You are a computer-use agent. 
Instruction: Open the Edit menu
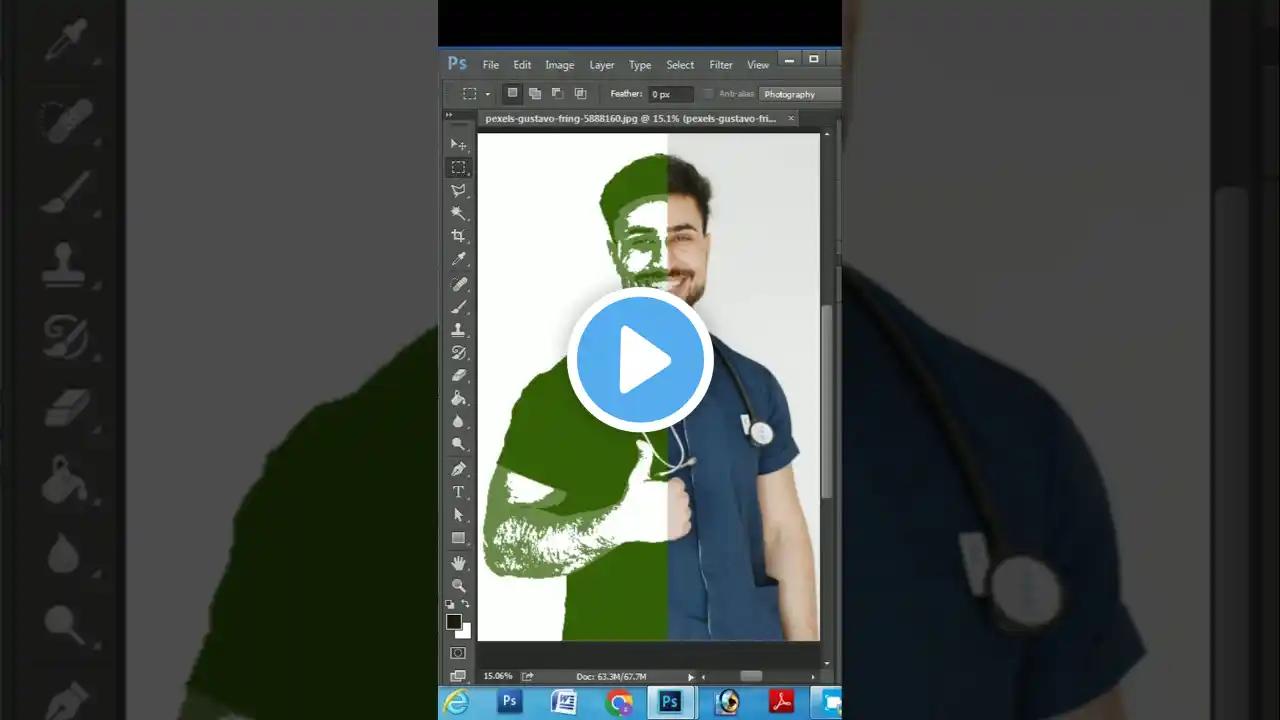pyautogui.click(x=522, y=65)
